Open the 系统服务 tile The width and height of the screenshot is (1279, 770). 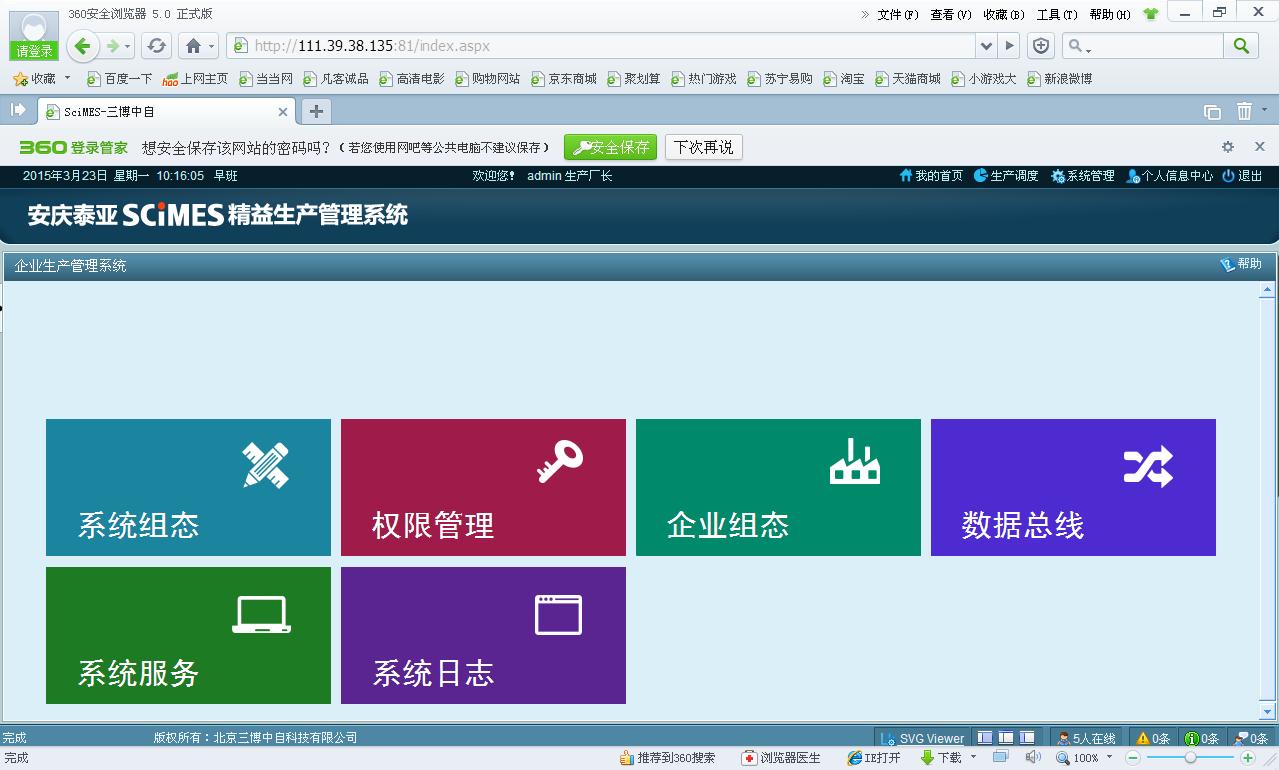pos(188,635)
